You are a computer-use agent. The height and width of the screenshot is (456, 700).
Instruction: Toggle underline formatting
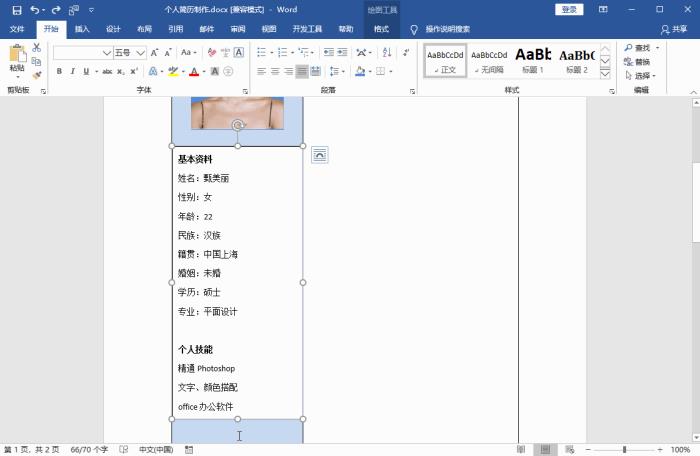[86, 71]
